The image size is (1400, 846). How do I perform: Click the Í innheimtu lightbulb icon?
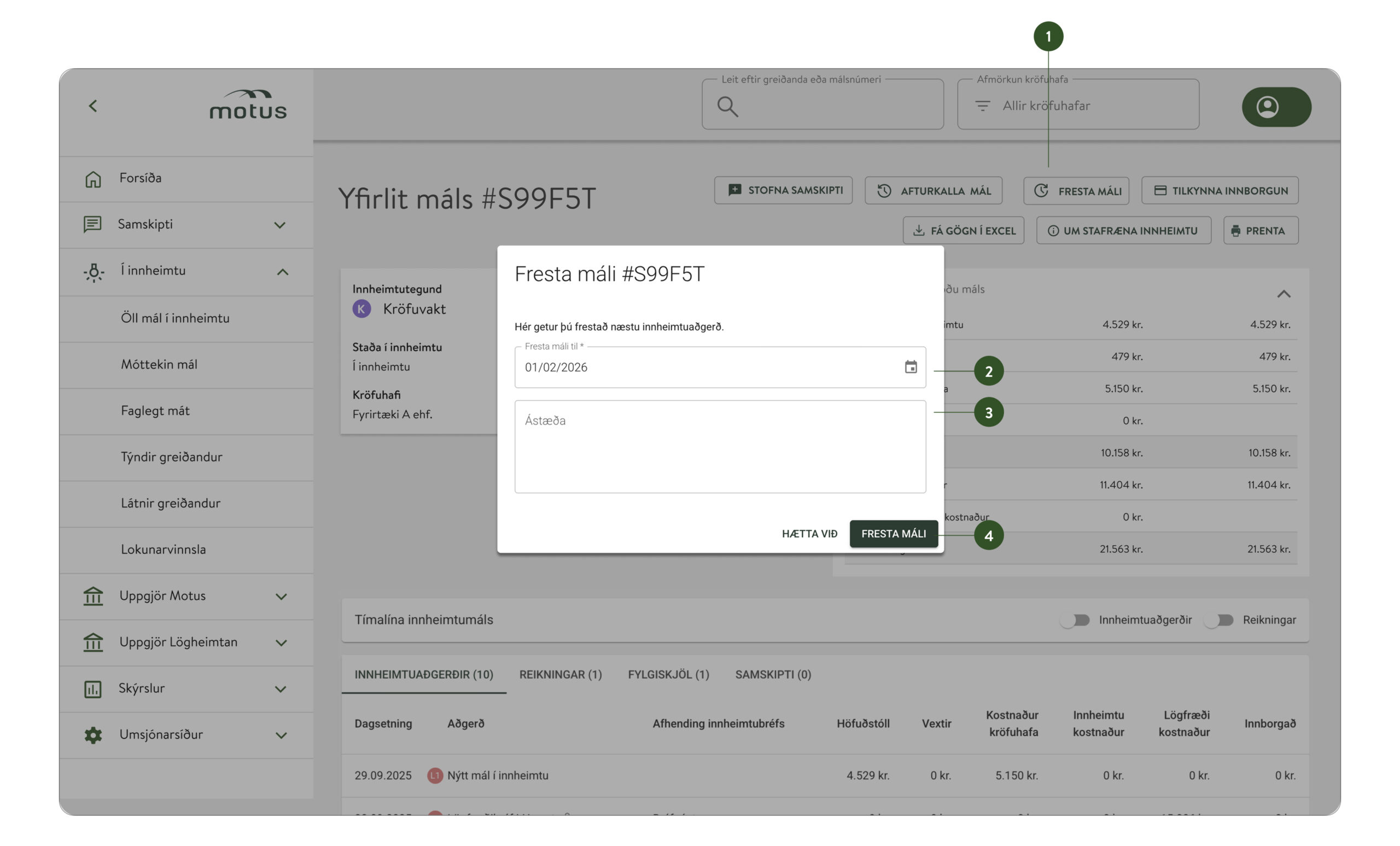(93, 271)
